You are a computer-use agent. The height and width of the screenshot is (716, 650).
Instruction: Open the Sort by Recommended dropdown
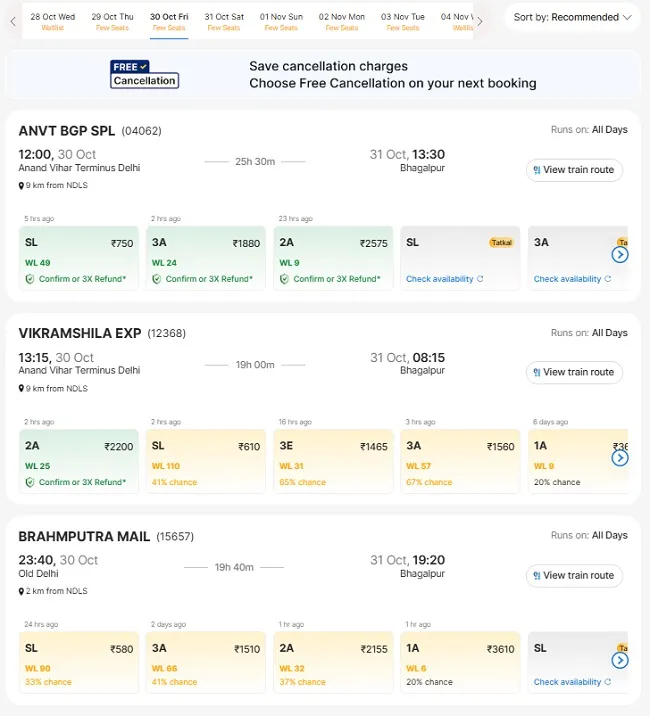572,17
